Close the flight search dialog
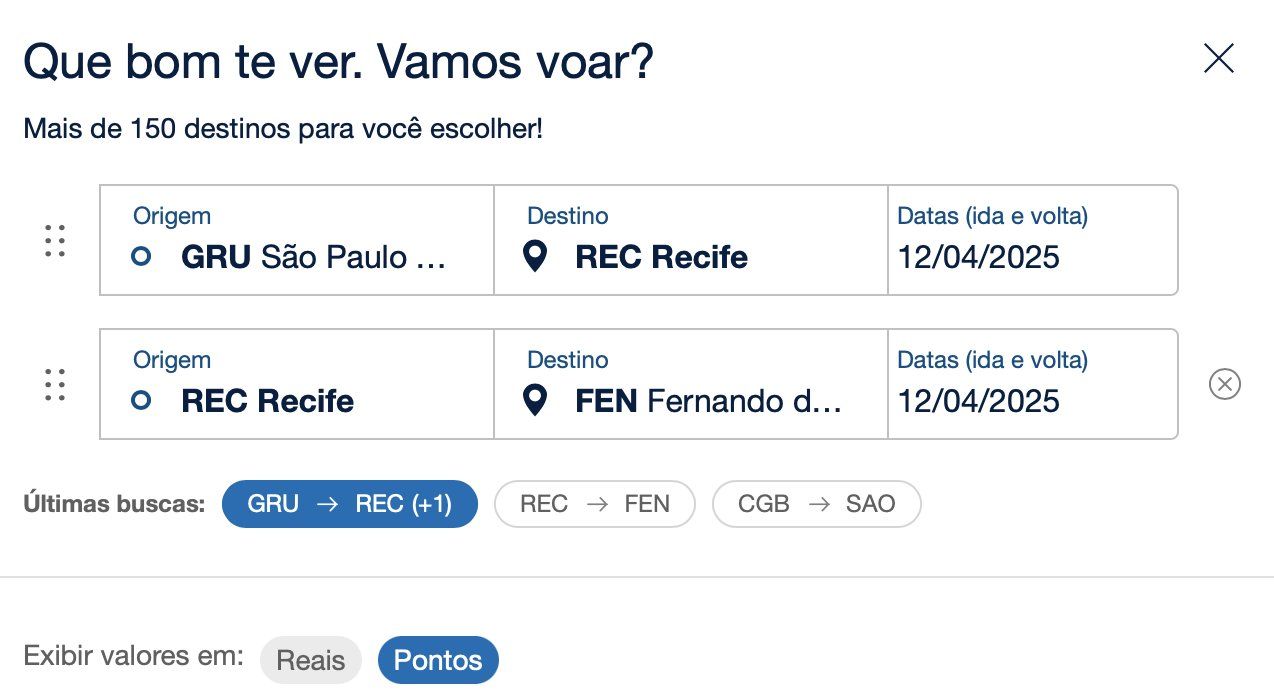The height and width of the screenshot is (698, 1274). pyautogui.click(x=1219, y=59)
